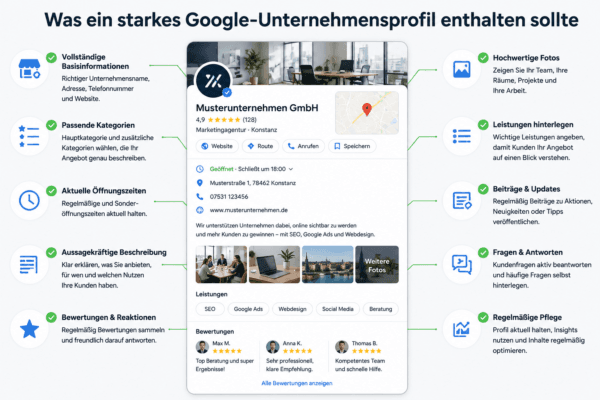Click the phone number 07531 123456
Viewport: 600px width, 400px height.
pyautogui.click(x=229, y=197)
